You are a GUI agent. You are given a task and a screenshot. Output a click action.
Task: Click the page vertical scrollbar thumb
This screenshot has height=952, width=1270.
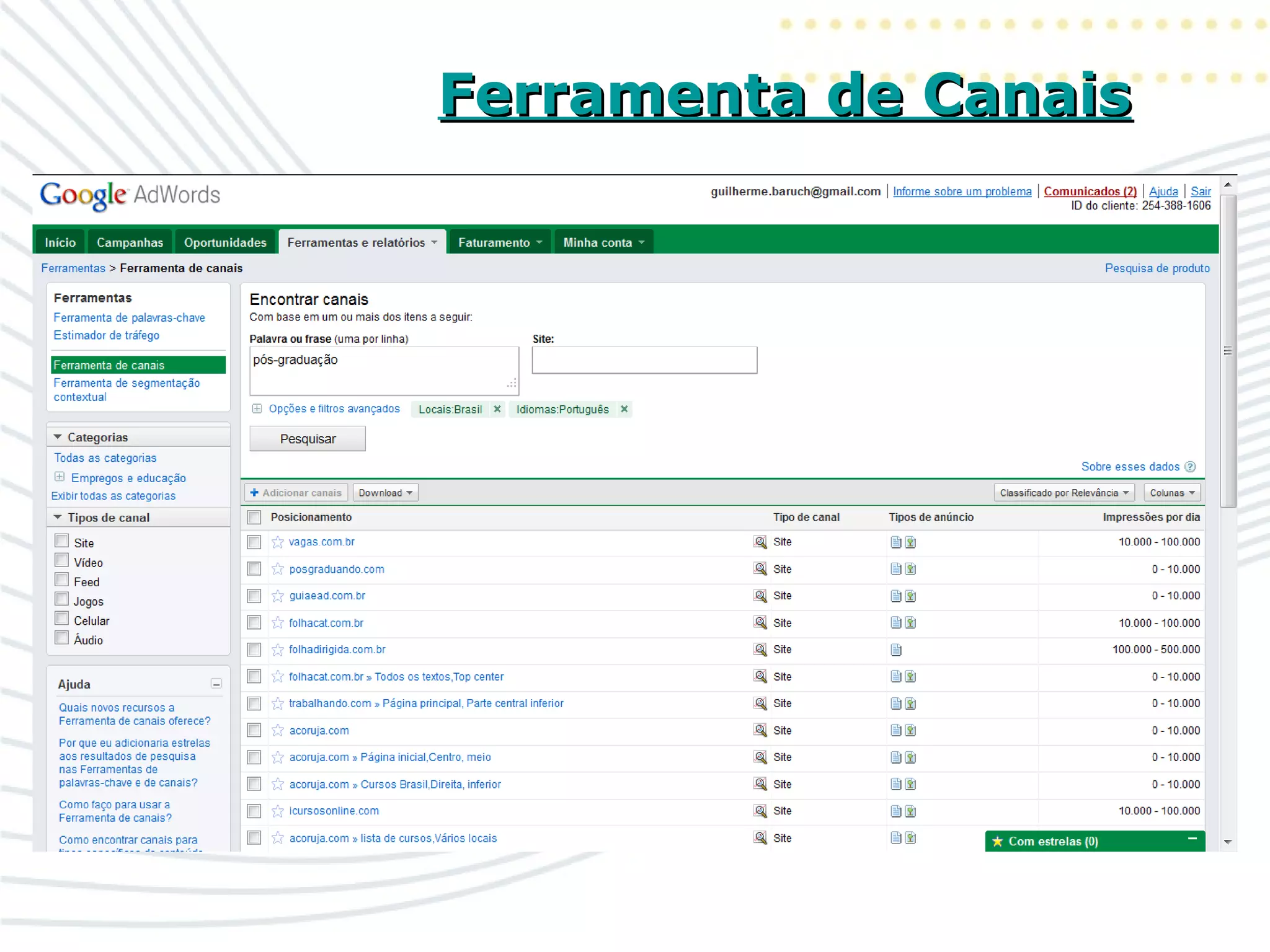click(1227, 351)
